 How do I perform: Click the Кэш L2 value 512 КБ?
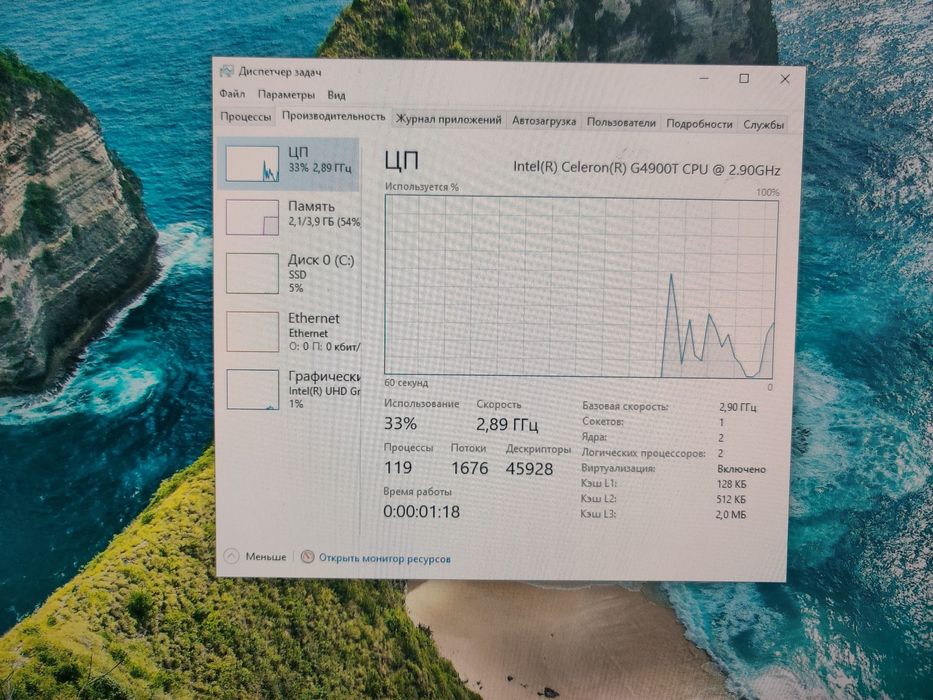coord(731,499)
